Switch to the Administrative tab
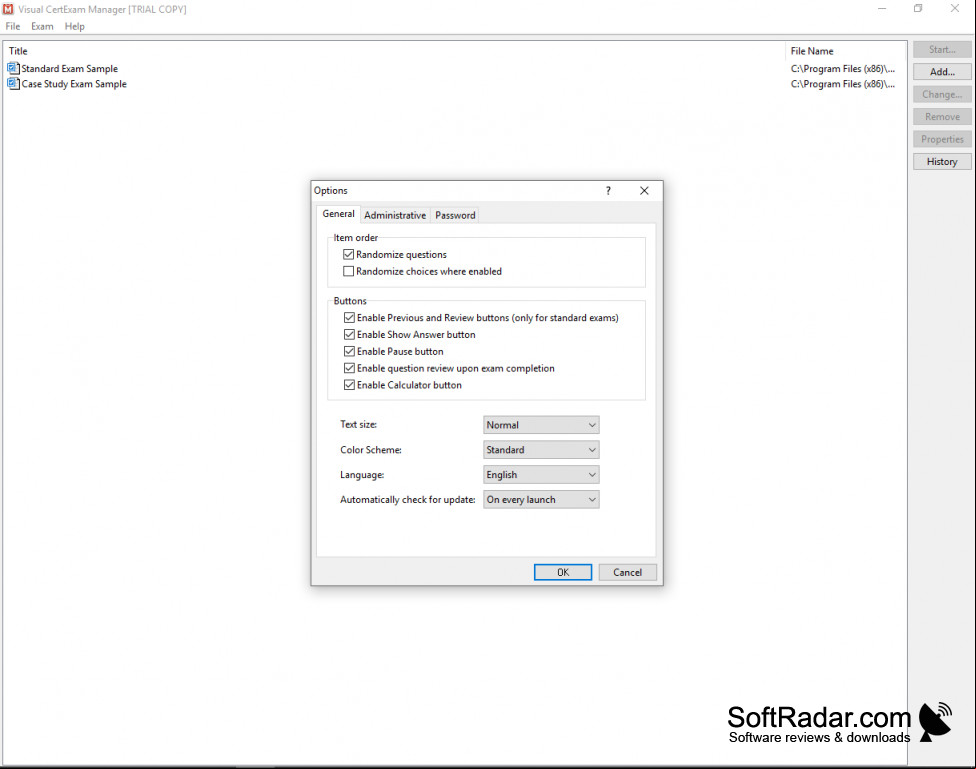The height and width of the screenshot is (769, 976). click(x=395, y=215)
